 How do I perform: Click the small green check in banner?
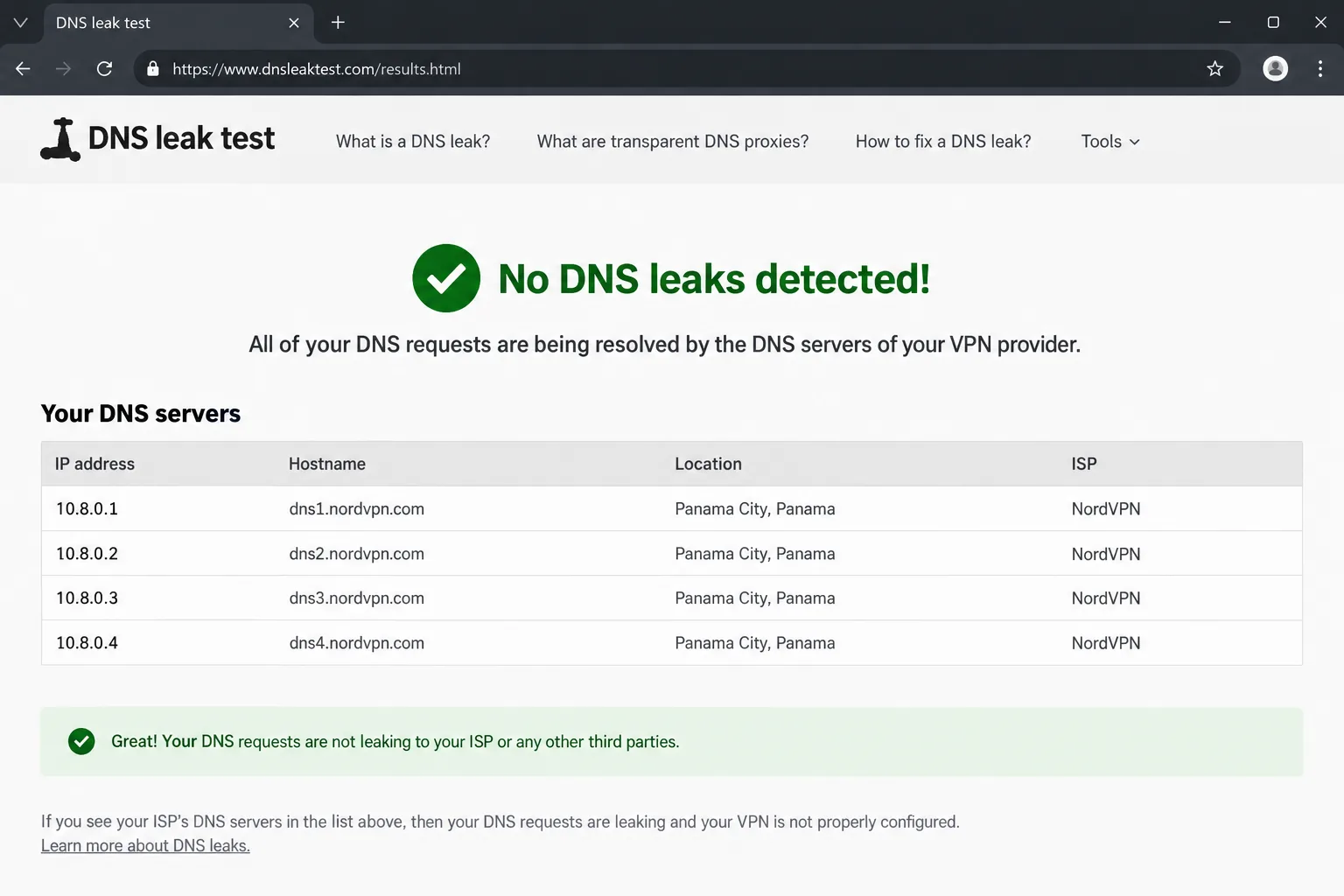pyautogui.click(x=81, y=741)
